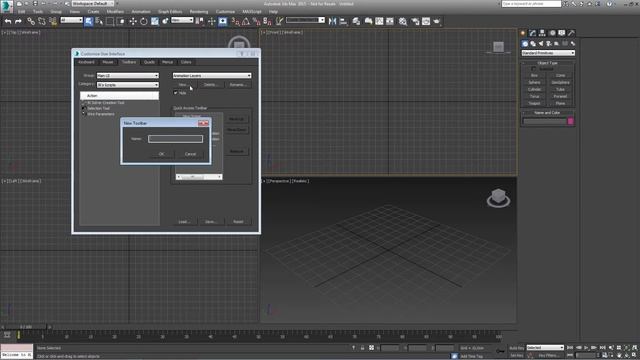Open Render Setup icon

point(415,21)
